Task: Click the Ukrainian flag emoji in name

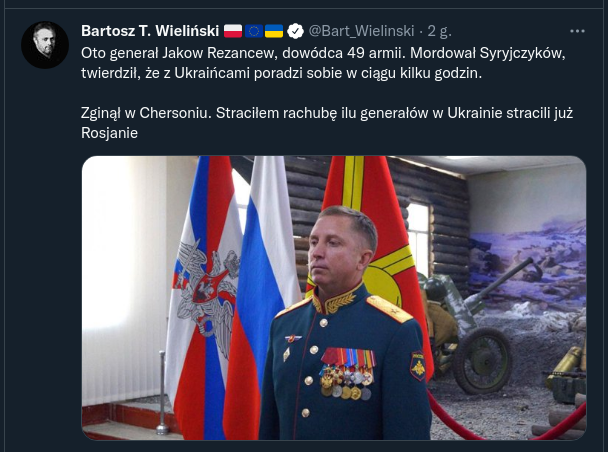Action: tap(274, 31)
